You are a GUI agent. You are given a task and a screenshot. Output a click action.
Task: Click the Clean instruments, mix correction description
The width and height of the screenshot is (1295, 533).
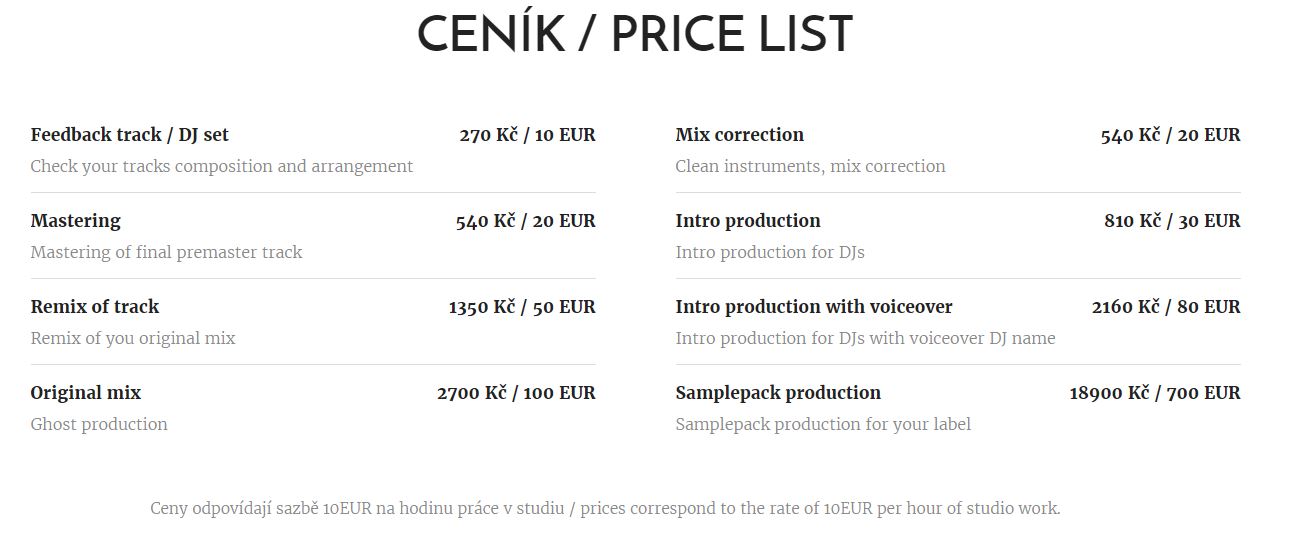(810, 167)
